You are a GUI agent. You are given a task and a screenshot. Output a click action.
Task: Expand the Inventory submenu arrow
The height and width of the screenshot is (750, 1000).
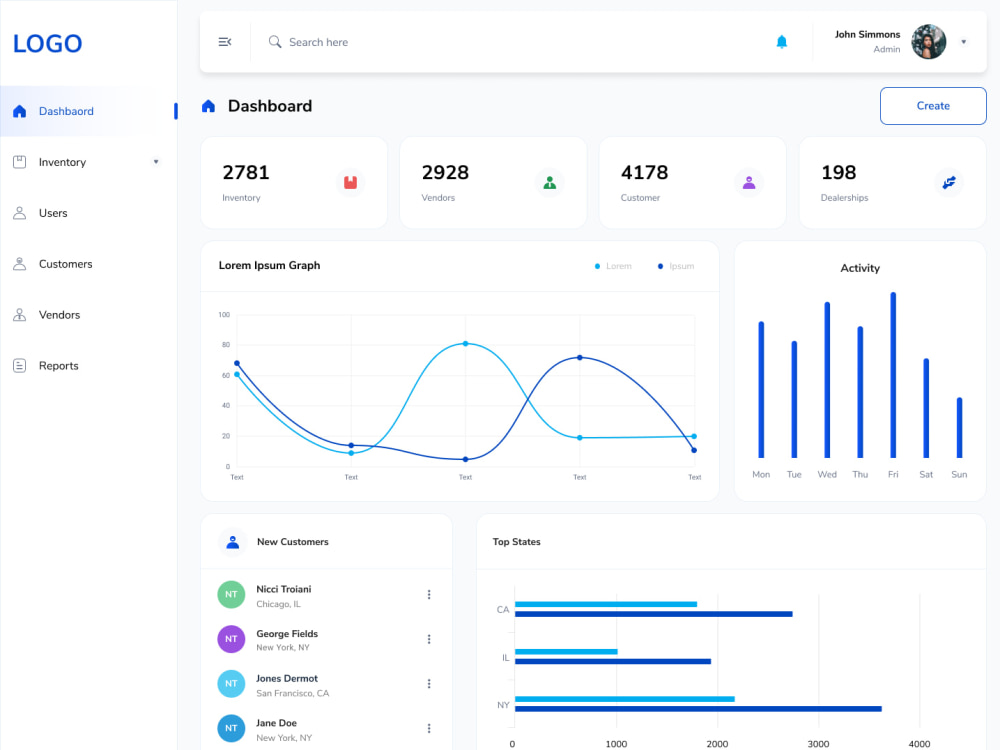coord(156,162)
